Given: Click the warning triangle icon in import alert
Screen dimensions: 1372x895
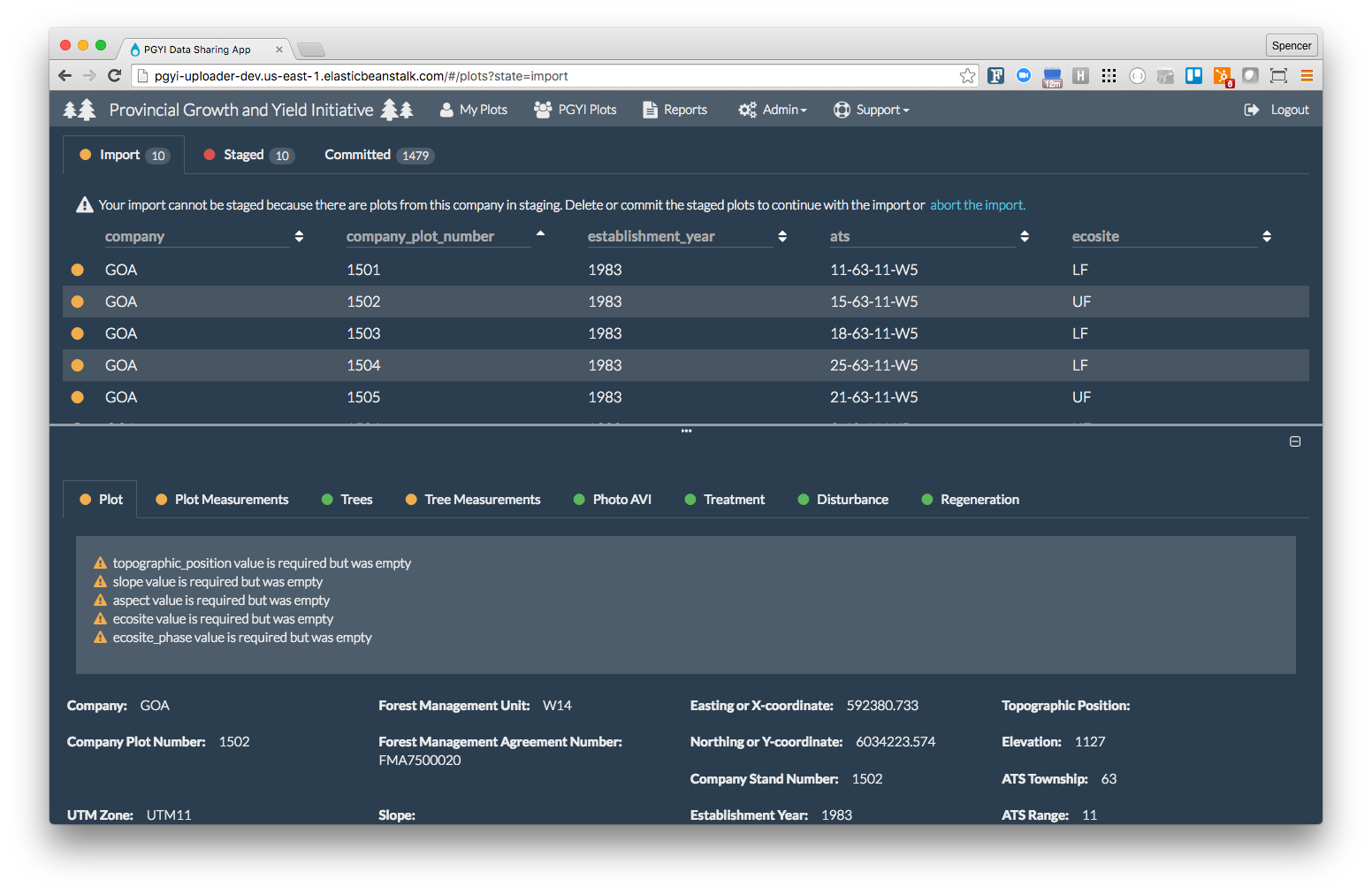Looking at the screenshot, I should pos(85,205).
